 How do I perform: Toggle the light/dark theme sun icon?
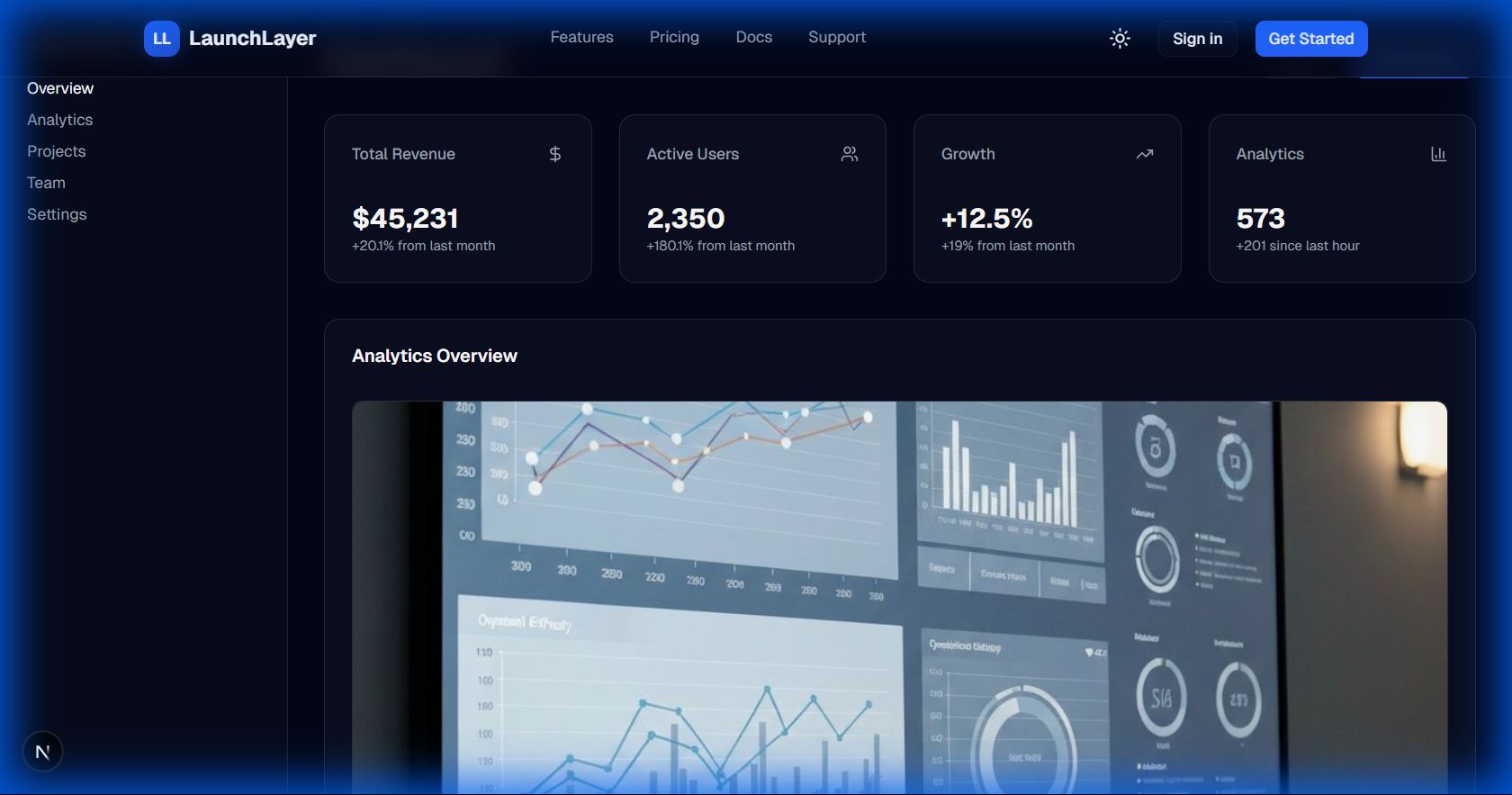pyautogui.click(x=1120, y=39)
